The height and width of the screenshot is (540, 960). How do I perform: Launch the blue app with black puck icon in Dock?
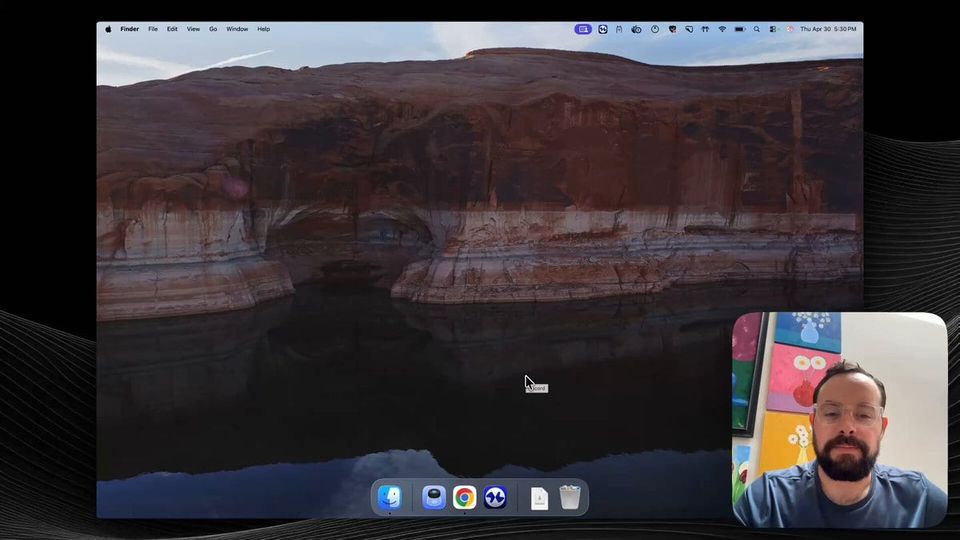pyautogui.click(x=433, y=497)
